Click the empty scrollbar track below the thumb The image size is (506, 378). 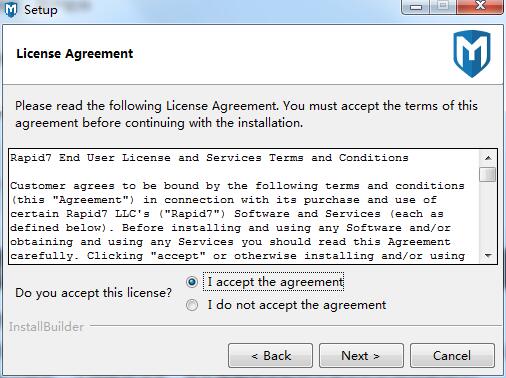click(488, 215)
